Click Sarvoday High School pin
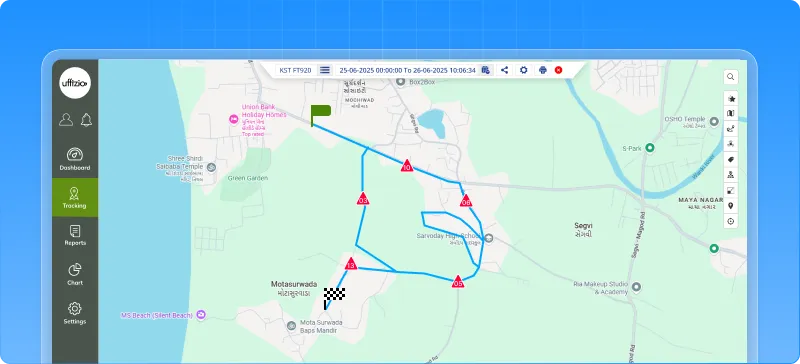This screenshot has width=800, height=364. 489,237
